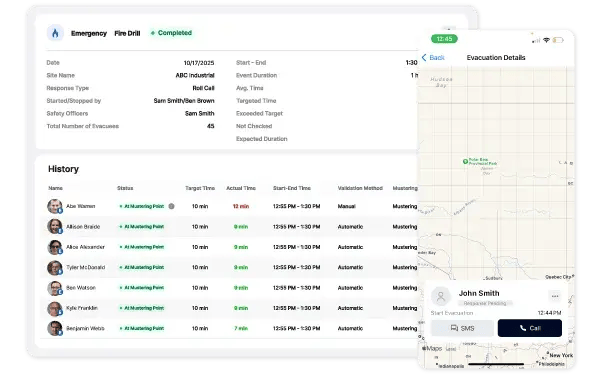
Task: Click Tyler McDonald's At Mustering Point status
Action: (142, 267)
